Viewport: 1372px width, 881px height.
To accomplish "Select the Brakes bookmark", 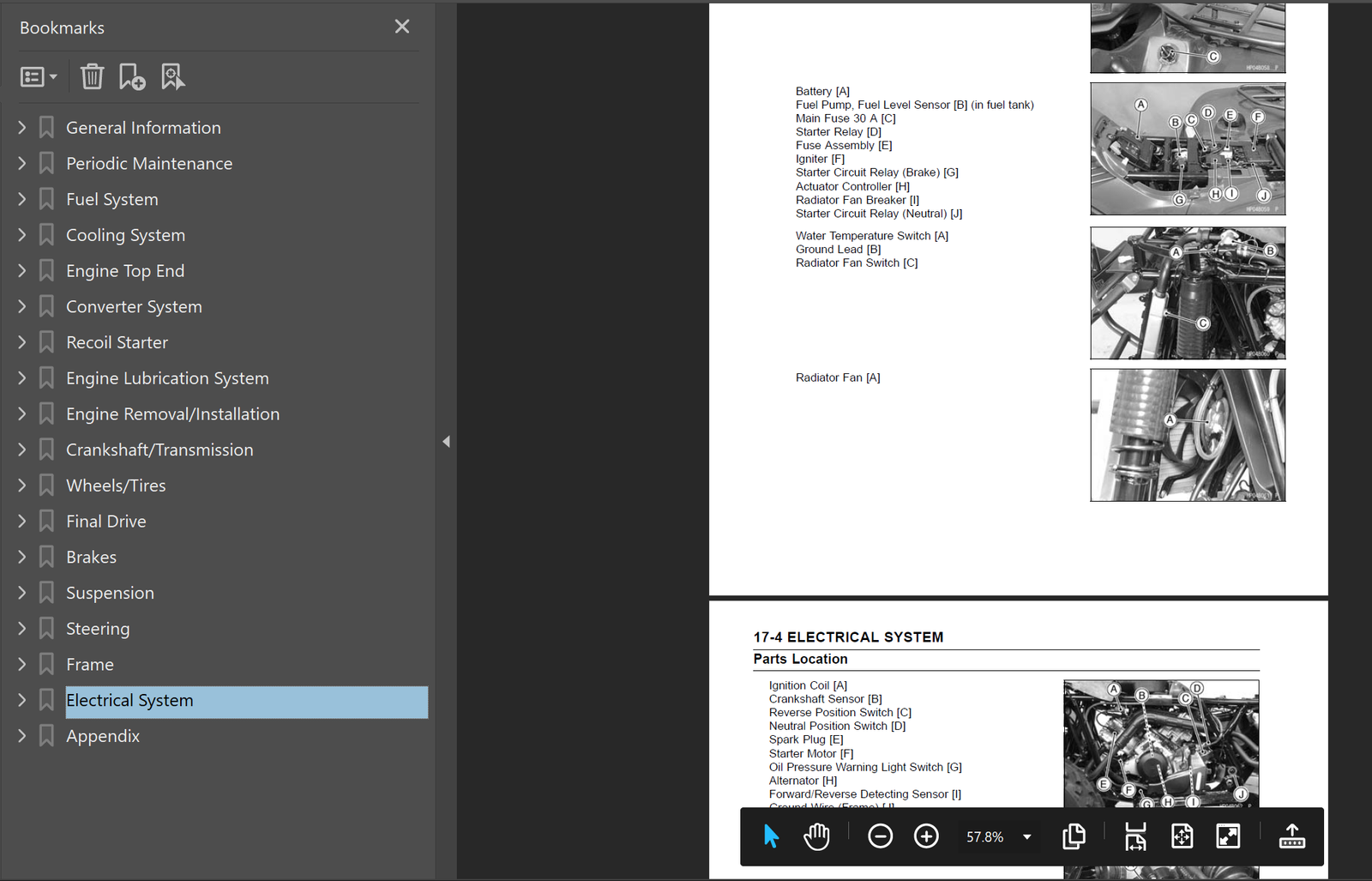I will [91, 558].
